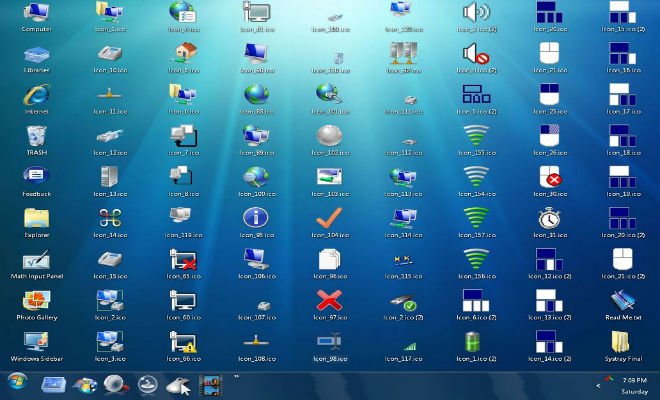The width and height of the screenshot is (660, 400).
Task: Select Icon_100.ico globe with magnifier
Action: click(x=257, y=177)
